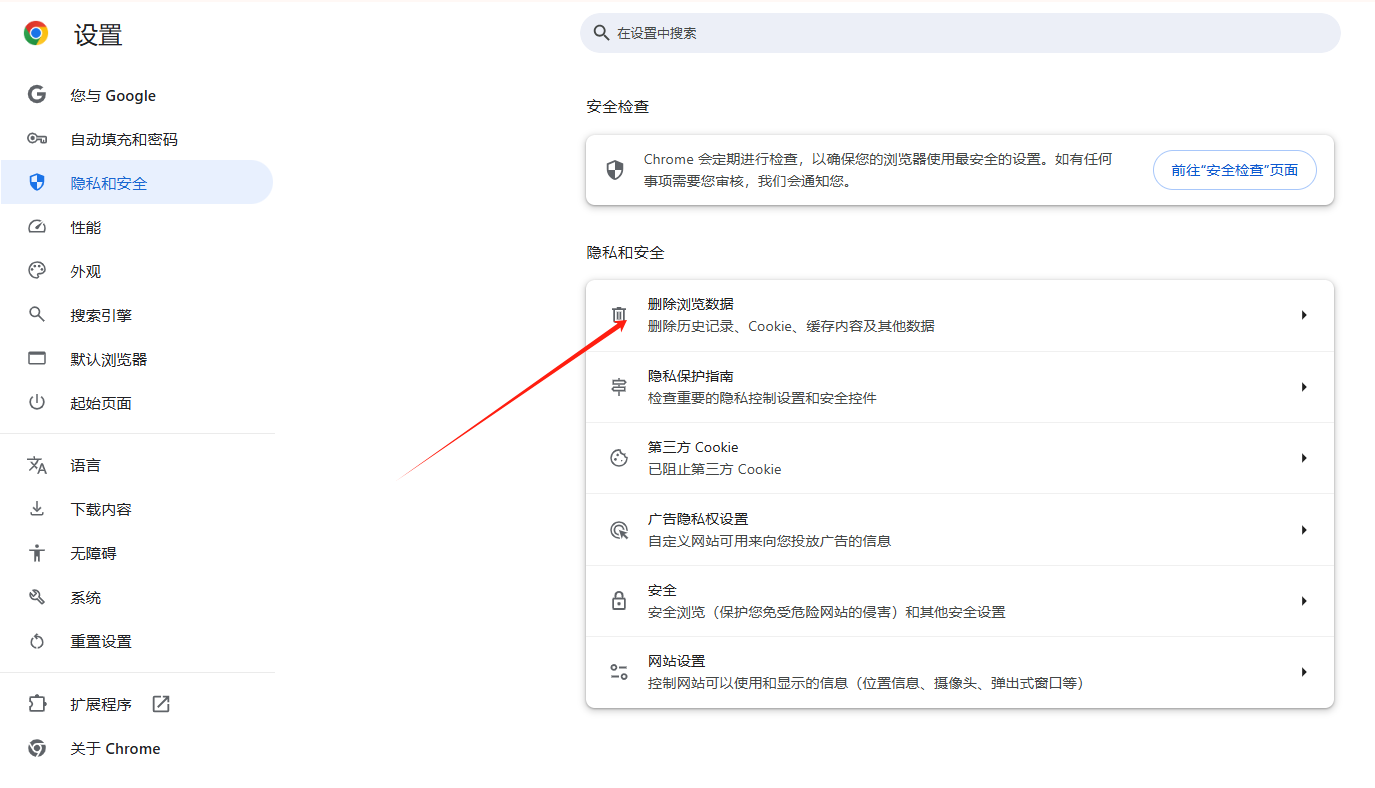Click the reset icon for 重置设置
The image size is (1375, 788).
pos(37,641)
